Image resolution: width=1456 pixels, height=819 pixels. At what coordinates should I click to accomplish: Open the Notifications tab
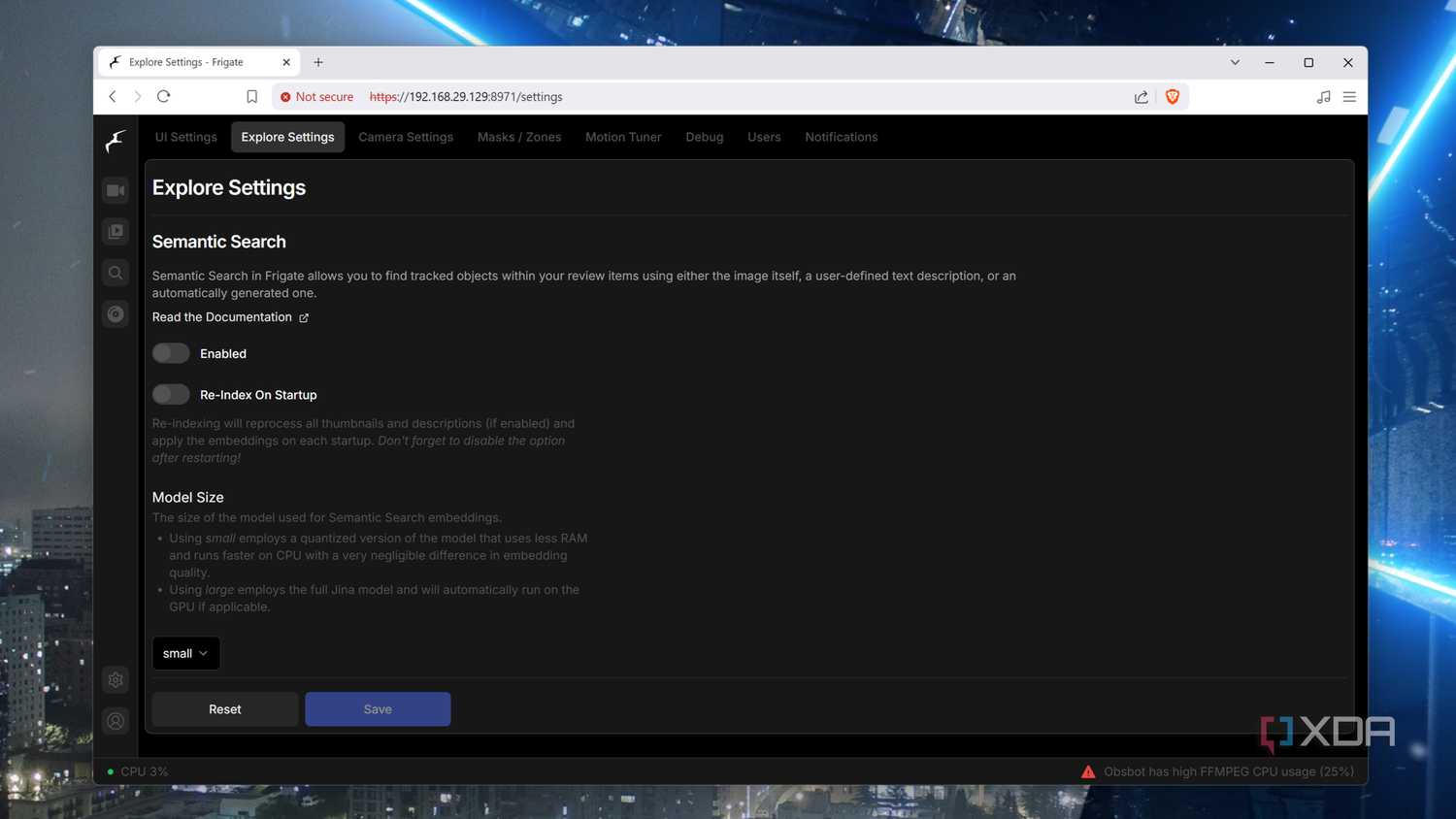pyautogui.click(x=842, y=137)
